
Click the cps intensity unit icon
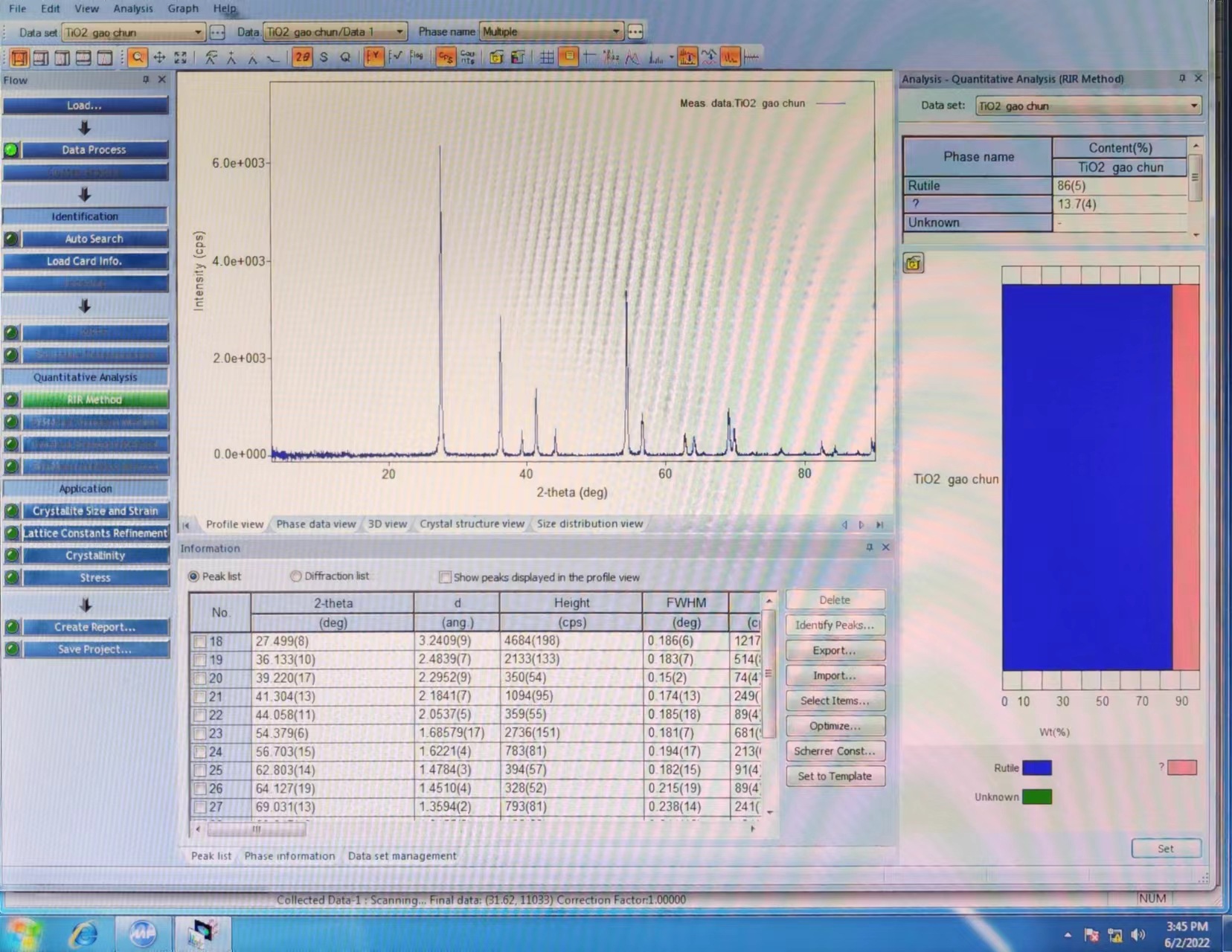[445, 57]
